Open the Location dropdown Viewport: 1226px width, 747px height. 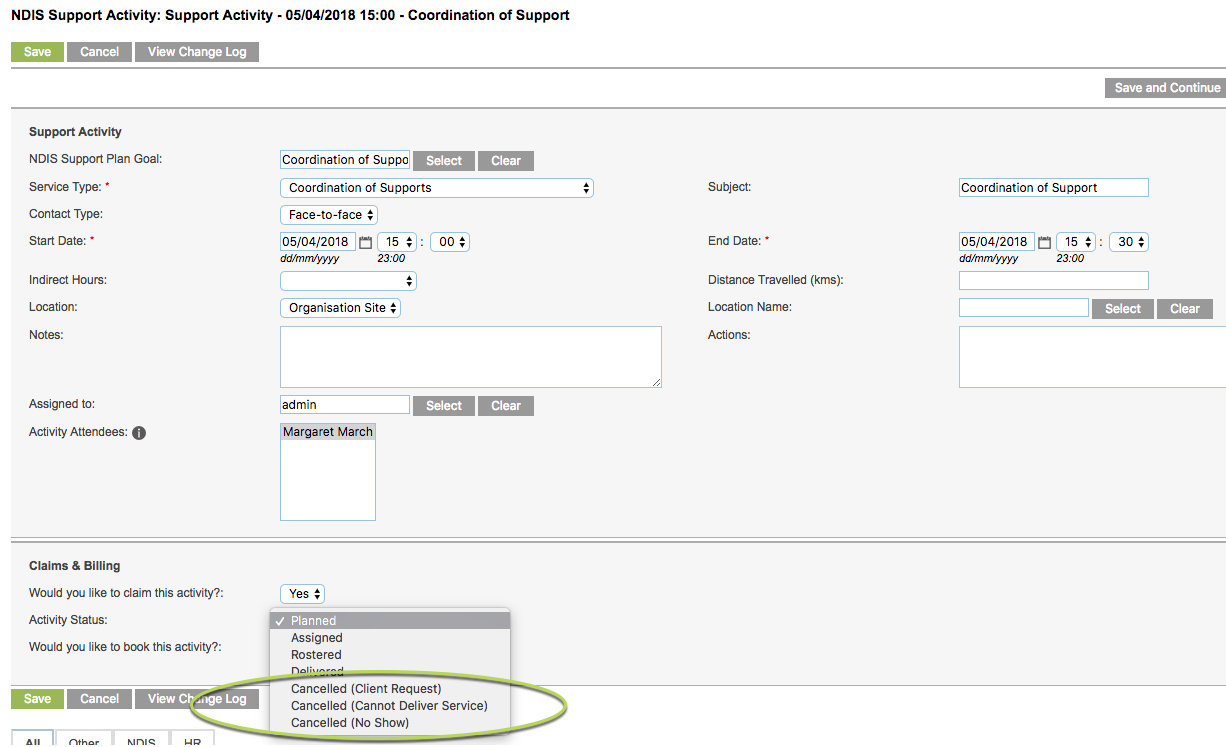(x=341, y=308)
